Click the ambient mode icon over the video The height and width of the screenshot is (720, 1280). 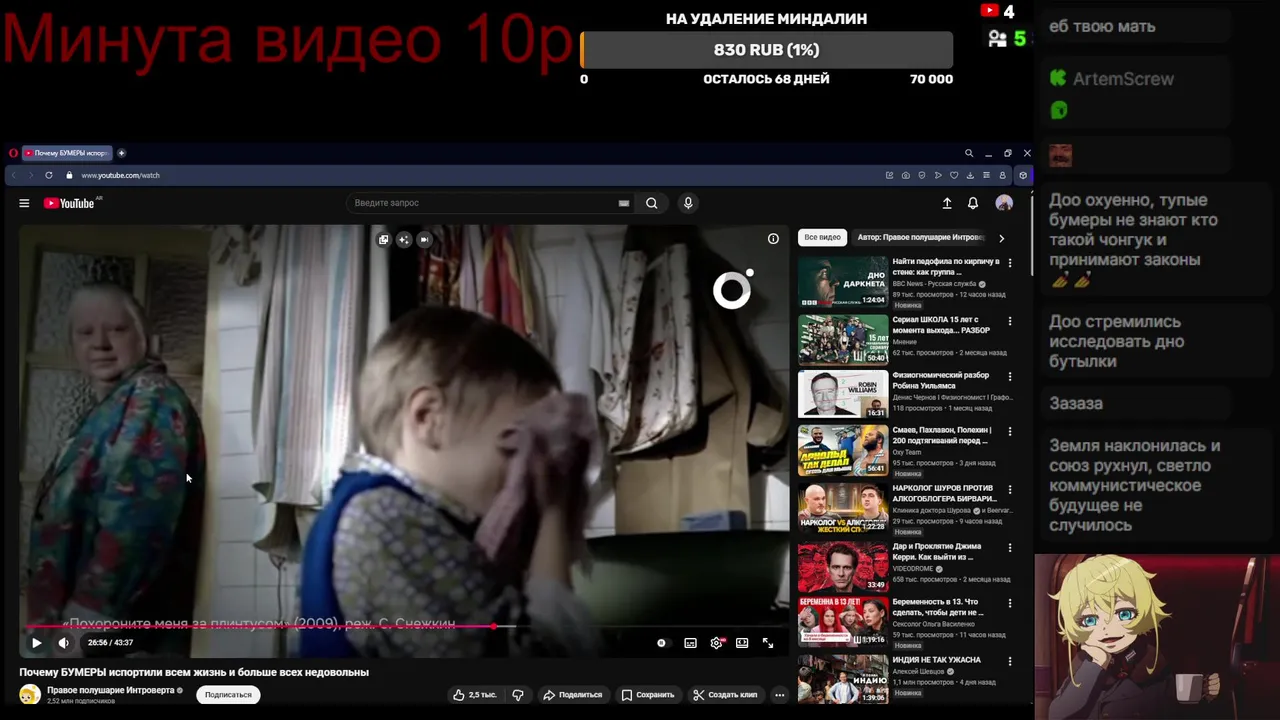tap(403, 239)
